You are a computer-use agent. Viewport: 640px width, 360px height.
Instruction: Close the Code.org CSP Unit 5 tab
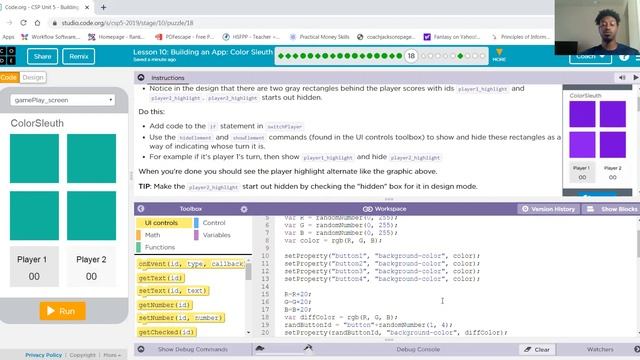pos(87,7)
